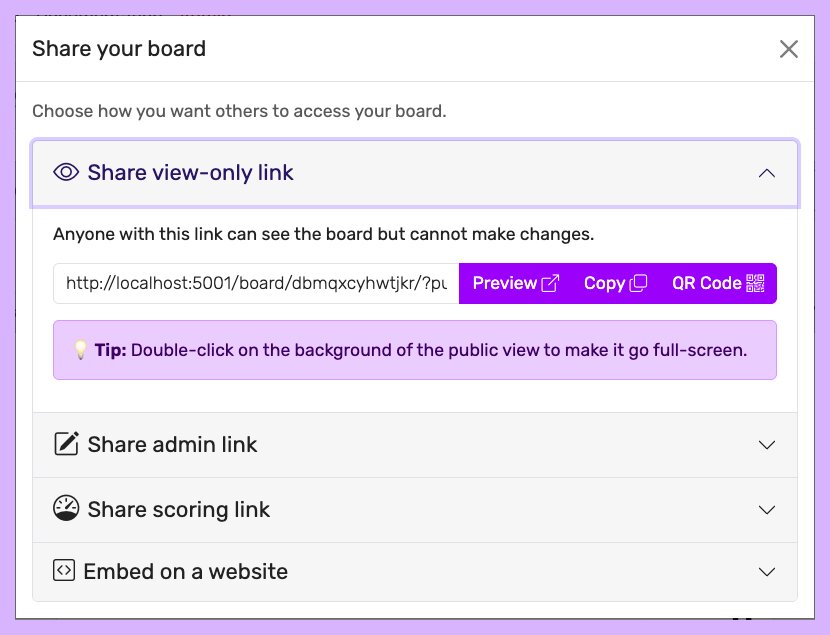Expand the Share scoring link chevron
This screenshot has height=635, width=830.
766,510
